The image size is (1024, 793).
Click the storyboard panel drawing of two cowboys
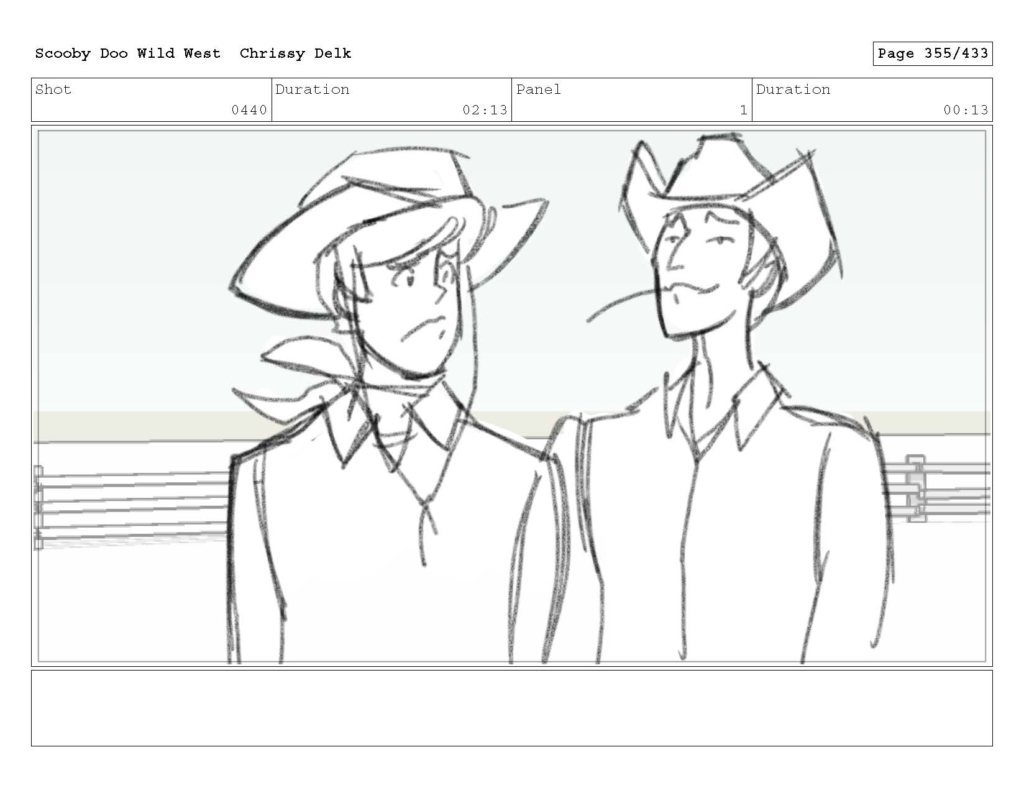point(512,396)
